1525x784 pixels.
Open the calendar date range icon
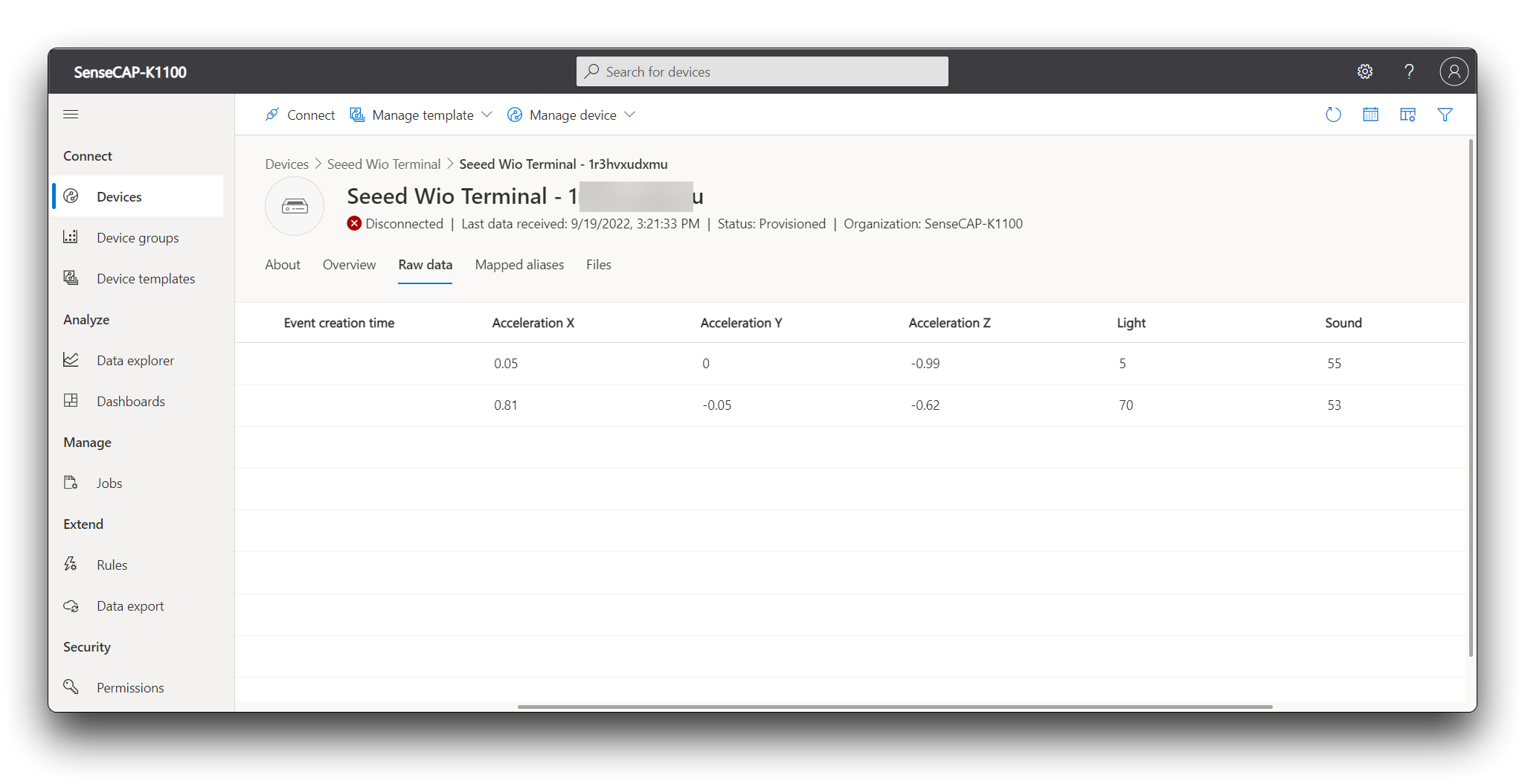1370,115
